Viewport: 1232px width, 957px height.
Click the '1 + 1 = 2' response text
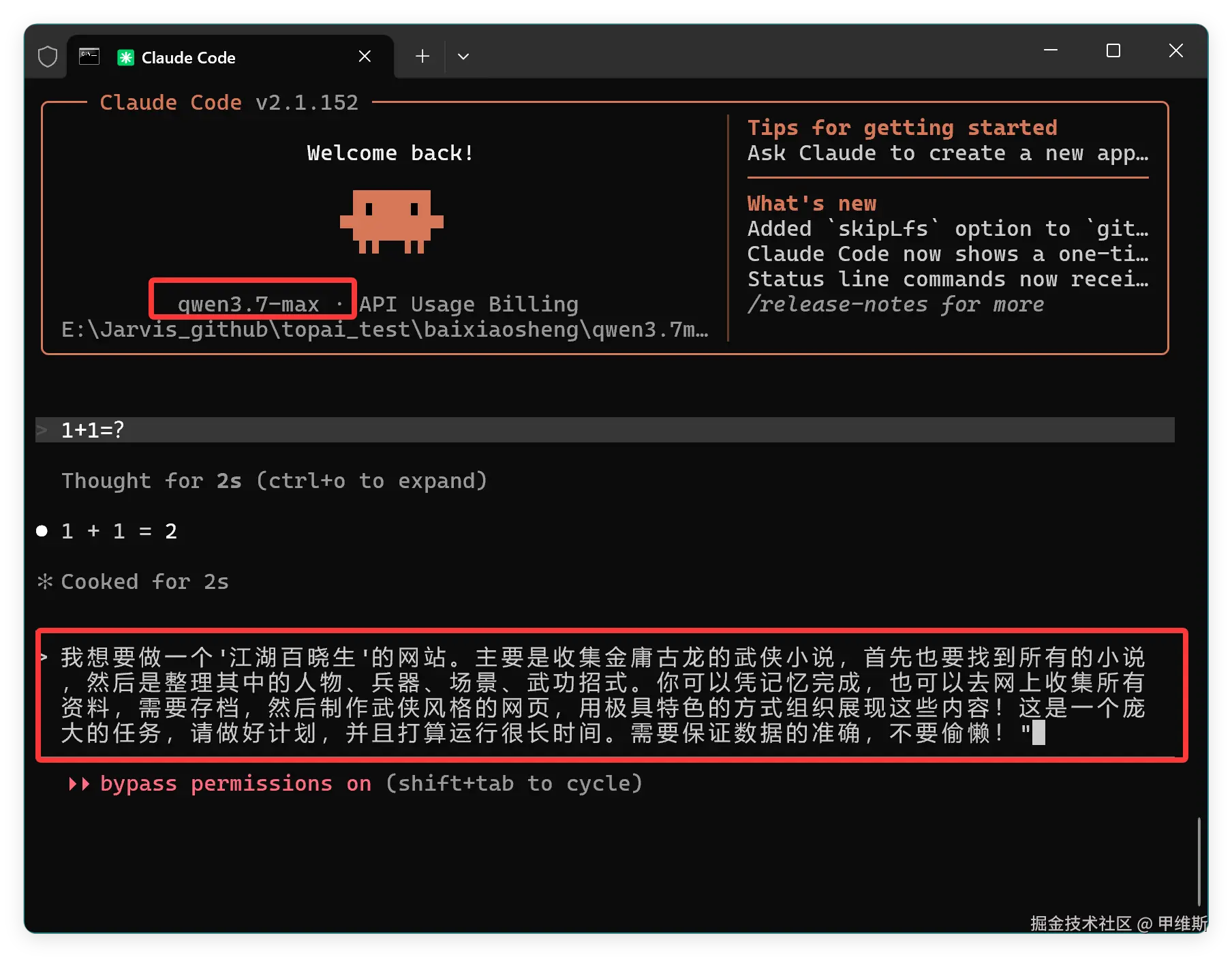tap(119, 531)
